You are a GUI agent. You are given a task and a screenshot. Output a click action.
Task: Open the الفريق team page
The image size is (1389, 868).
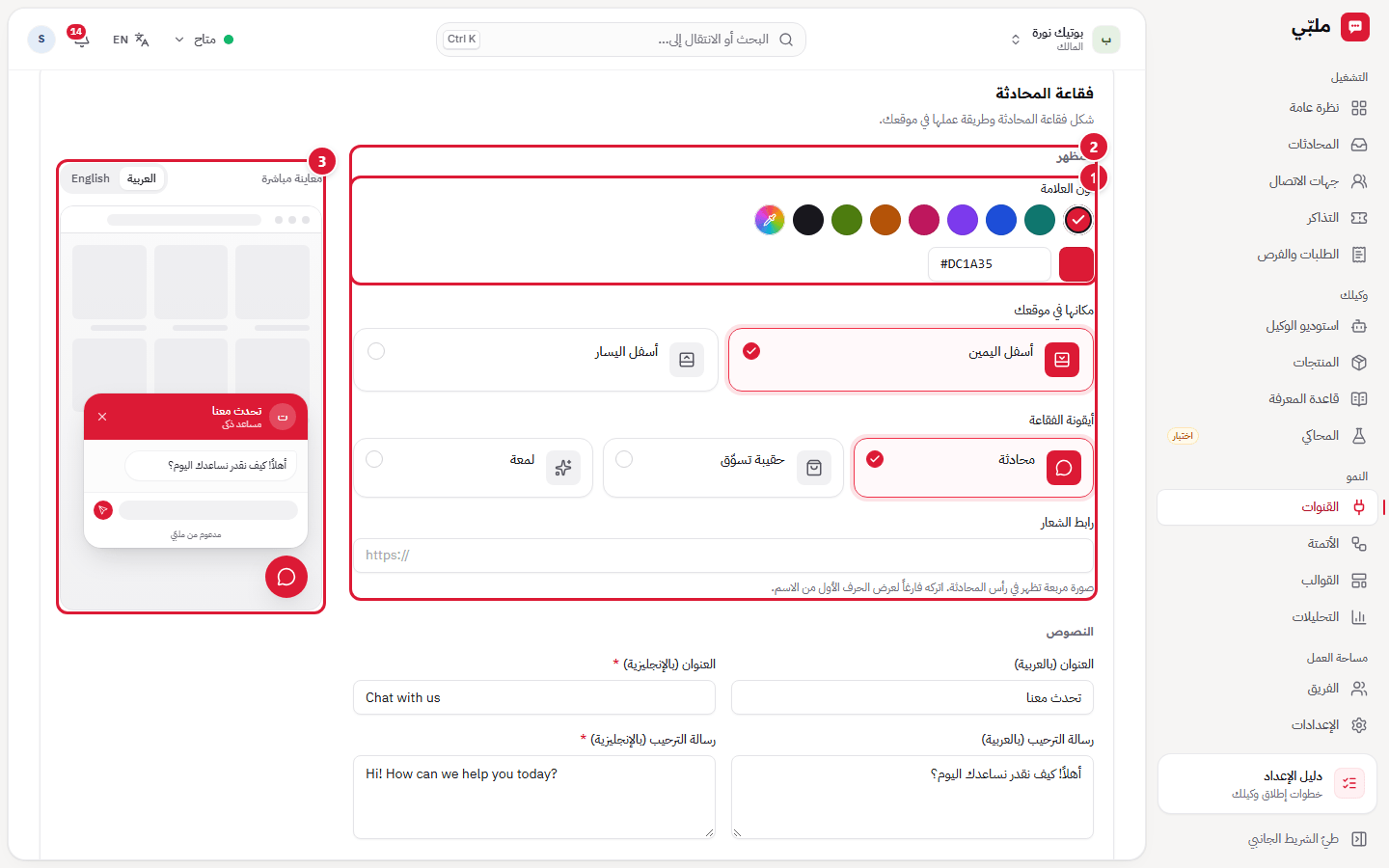(1267, 689)
